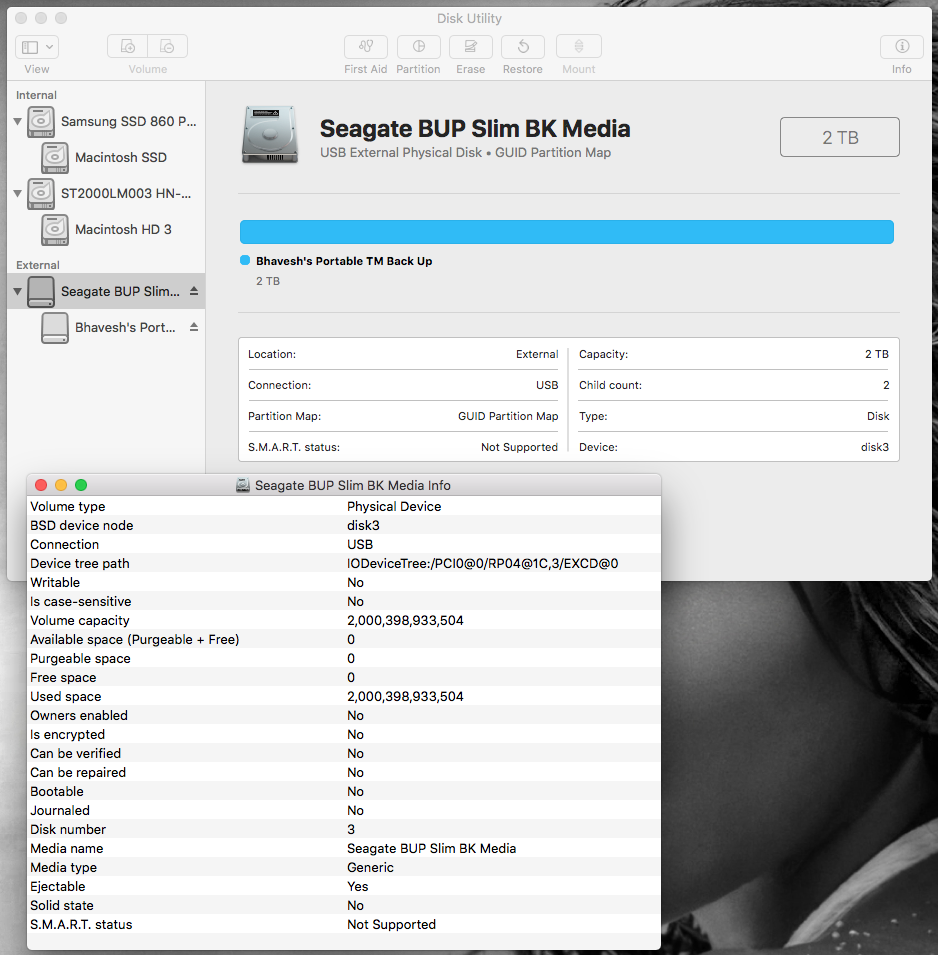938x955 pixels.
Task: Select Seagate BUP Slim... in sidebar
Action: pyautogui.click(x=106, y=291)
